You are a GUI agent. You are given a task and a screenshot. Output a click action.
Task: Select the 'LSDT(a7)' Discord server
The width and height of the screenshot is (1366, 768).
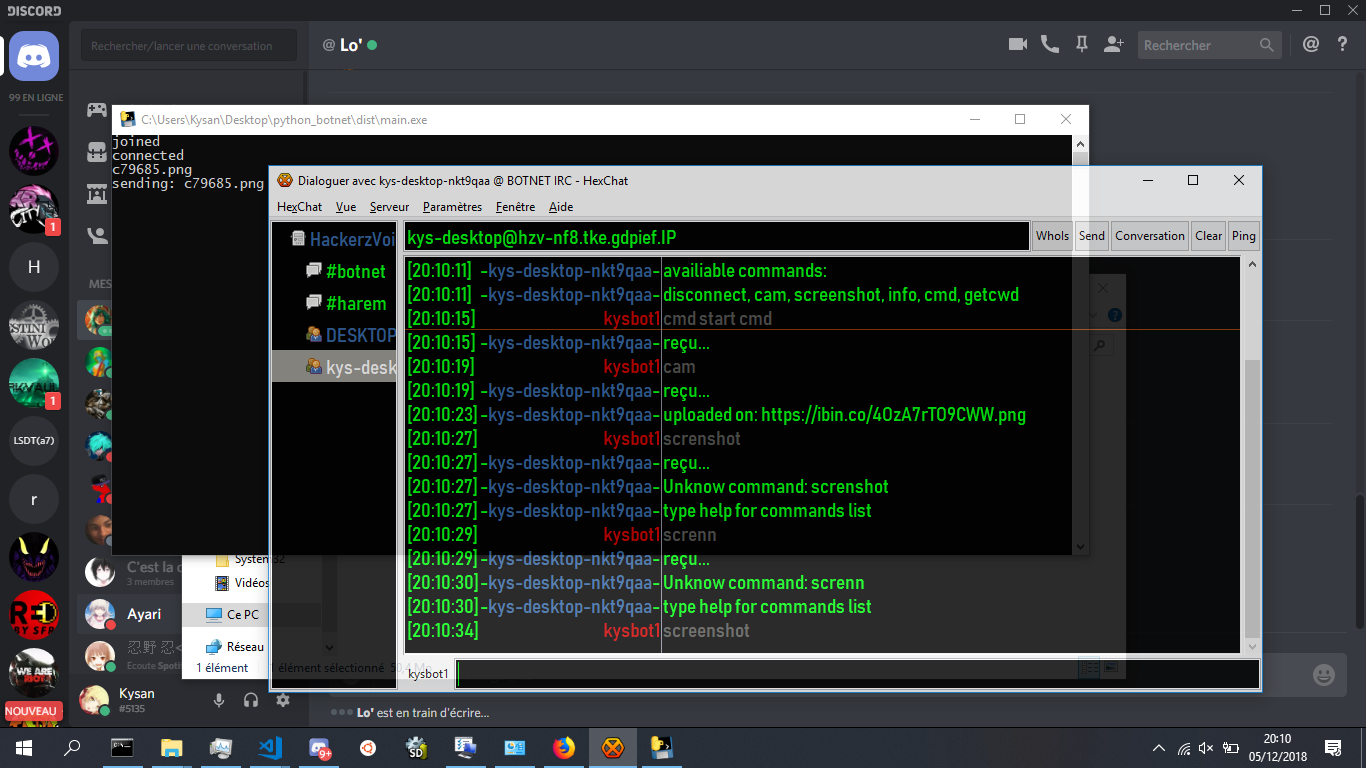pyautogui.click(x=34, y=441)
